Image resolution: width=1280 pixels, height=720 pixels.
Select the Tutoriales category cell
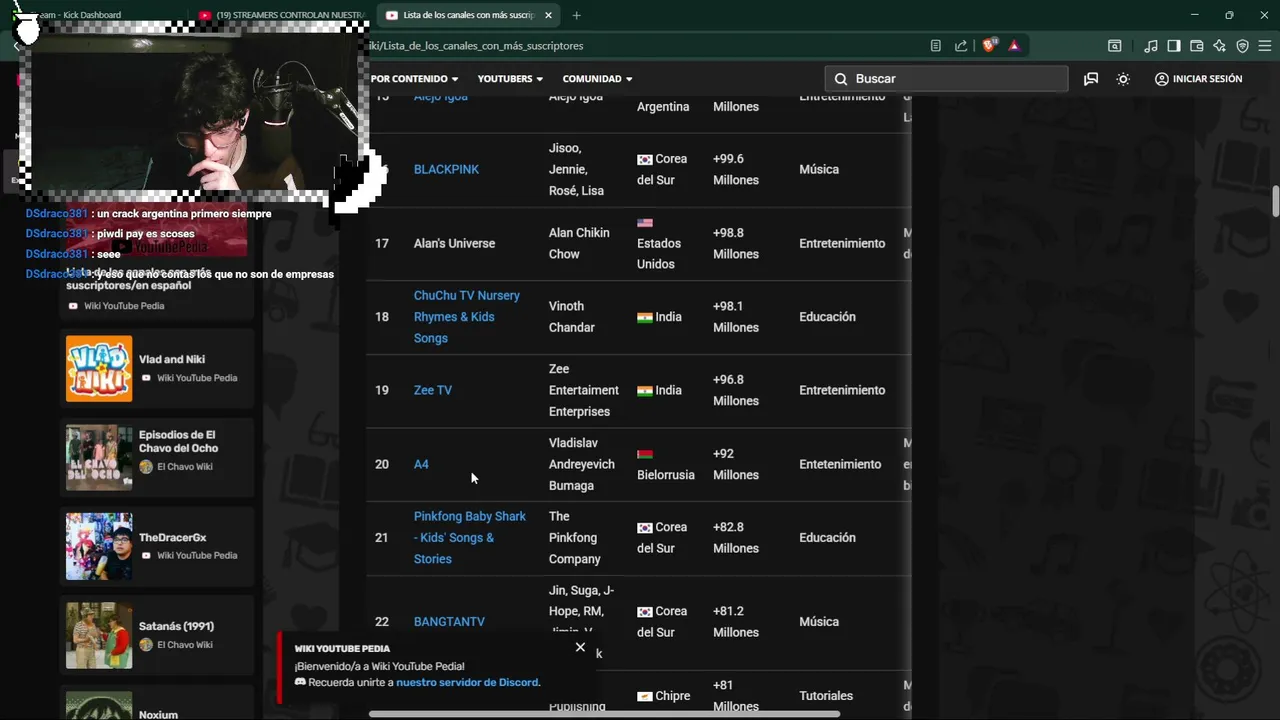pos(826,696)
